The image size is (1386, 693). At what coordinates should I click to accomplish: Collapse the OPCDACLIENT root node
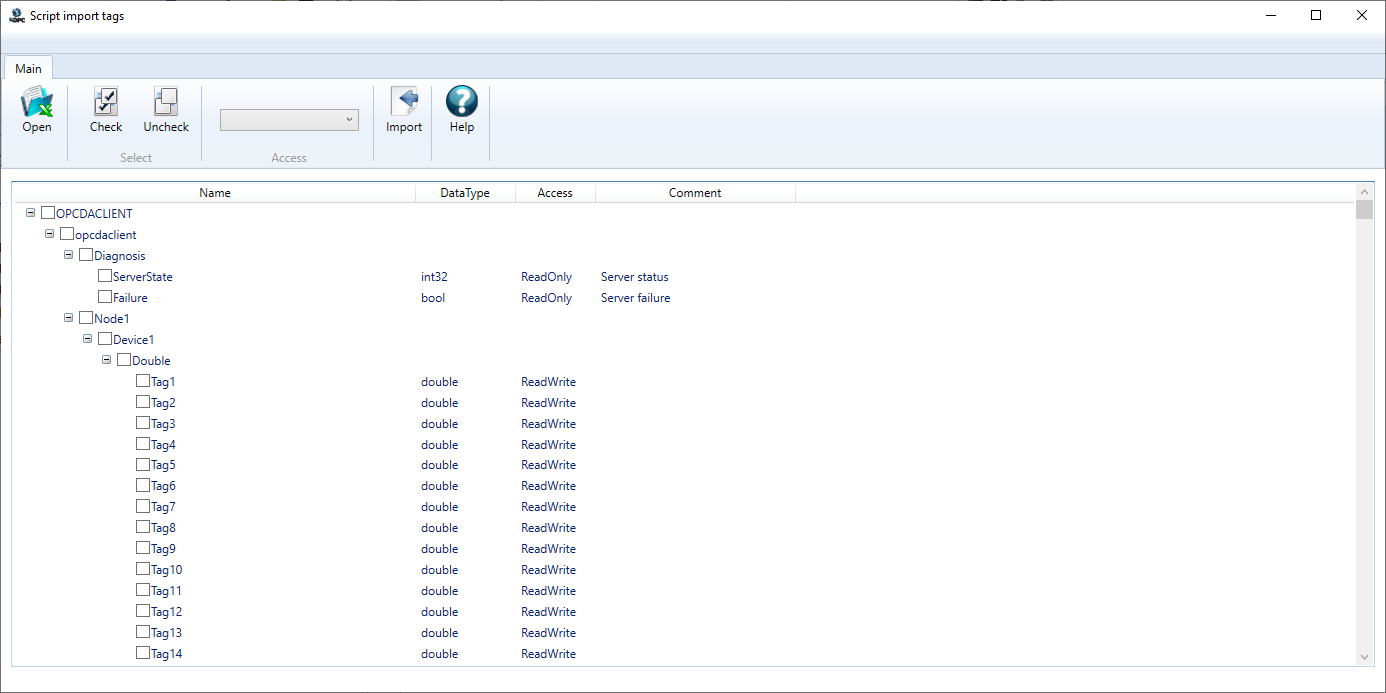[30, 213]
